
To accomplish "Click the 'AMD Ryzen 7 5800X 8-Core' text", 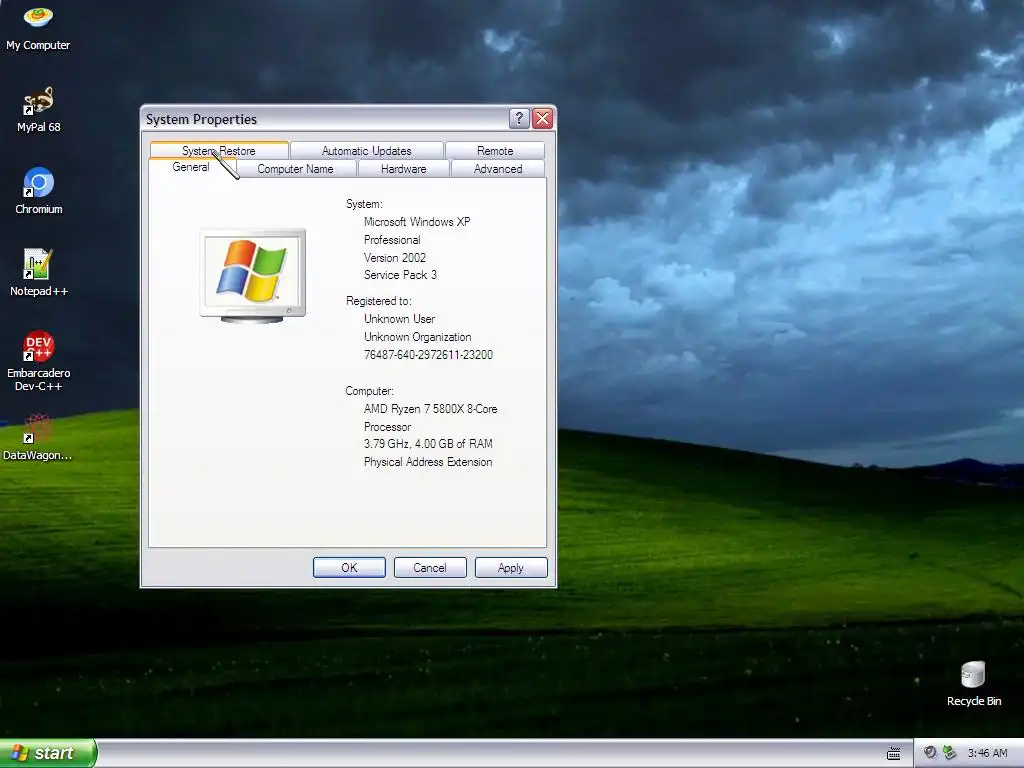I will click(430, 409).
